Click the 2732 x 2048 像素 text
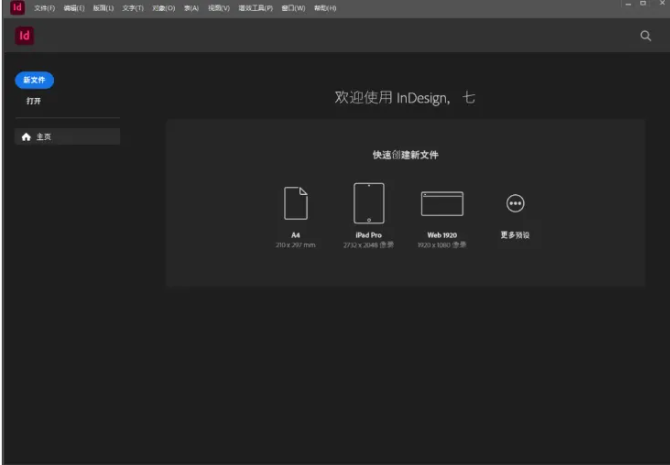The image size is (670, 465). pos(369,245)
